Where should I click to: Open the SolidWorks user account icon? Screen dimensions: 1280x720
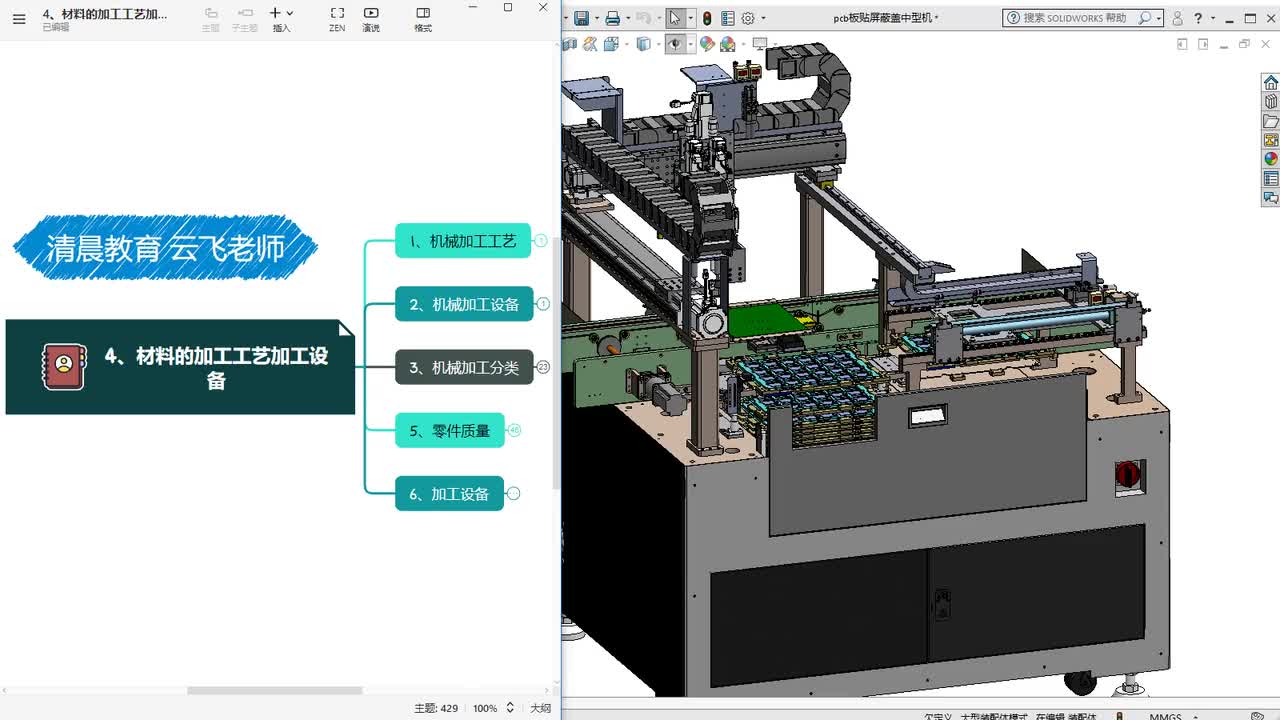(1177, 18)
